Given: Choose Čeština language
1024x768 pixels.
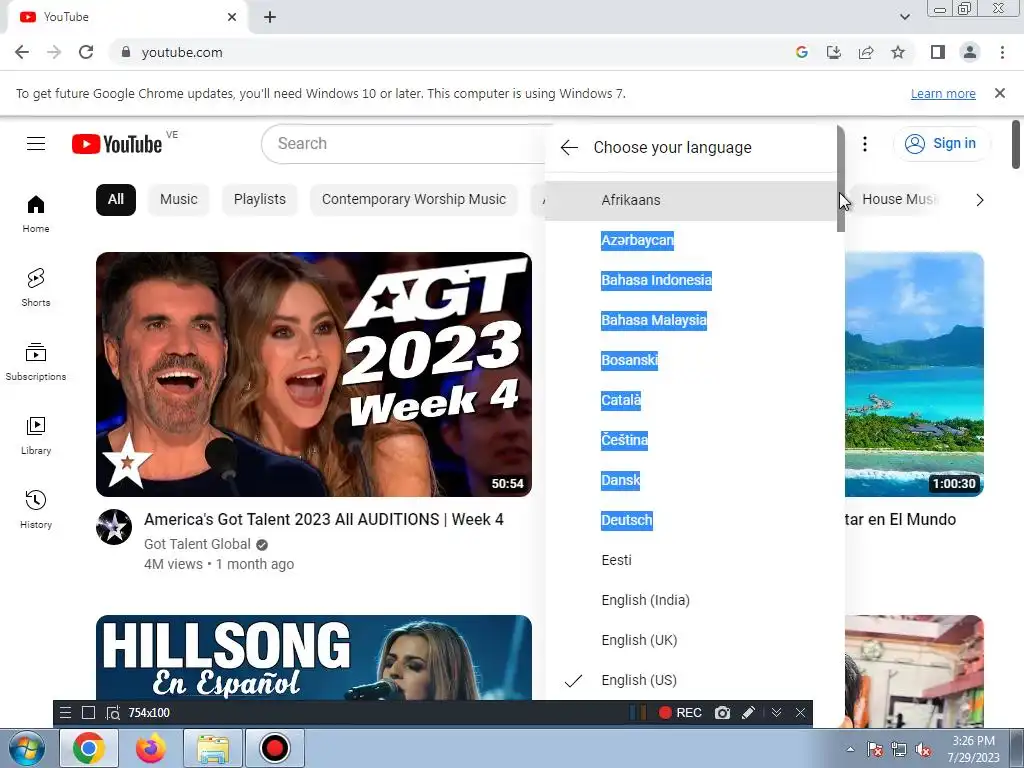Looking at the screenshot, I should click(x=691, y=440).
